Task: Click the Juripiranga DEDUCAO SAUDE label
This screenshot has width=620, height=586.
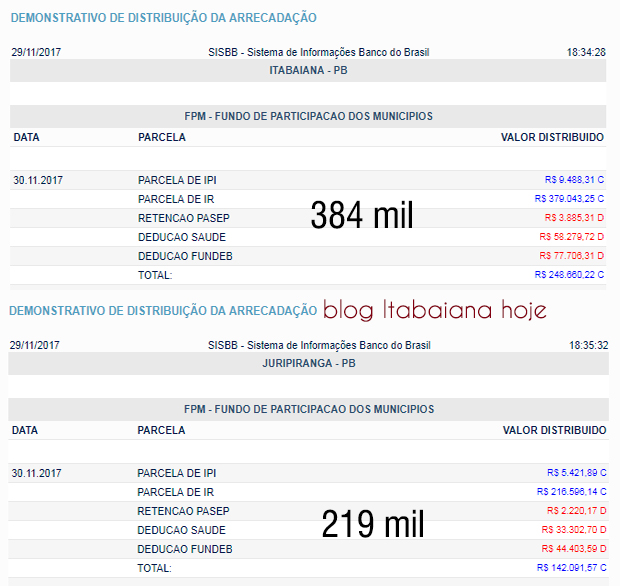Action: click(x=181, y=530)
